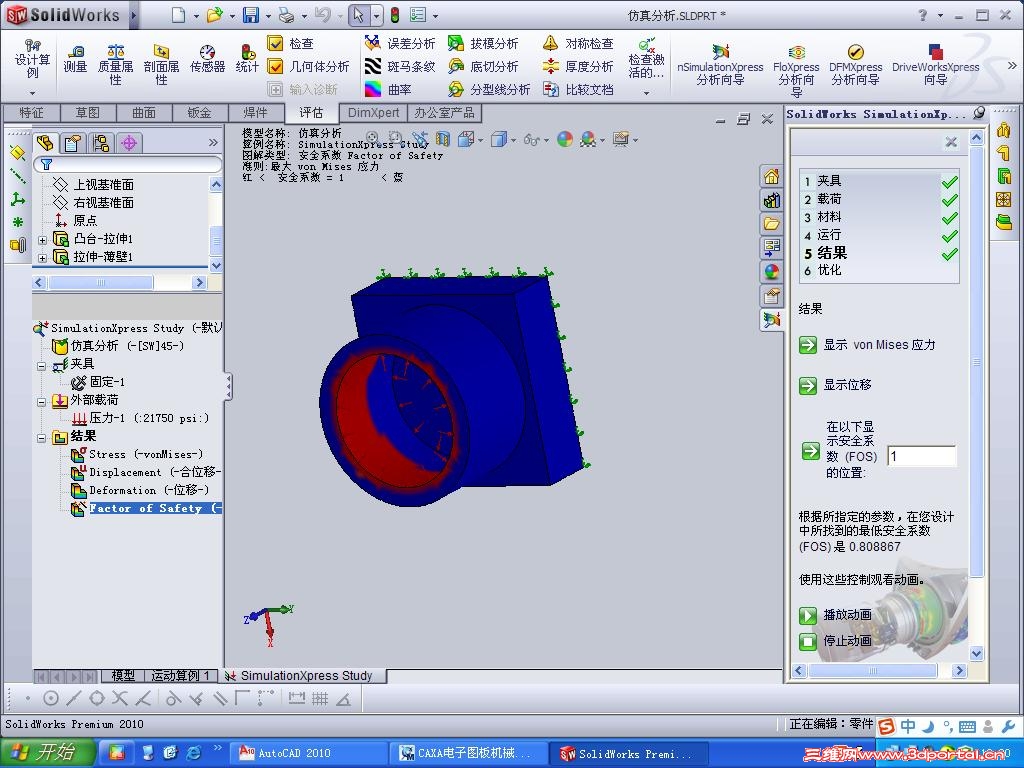The image size is (1024, 768).
Task: Click the FOS value input field
Action: coord(921,456)
